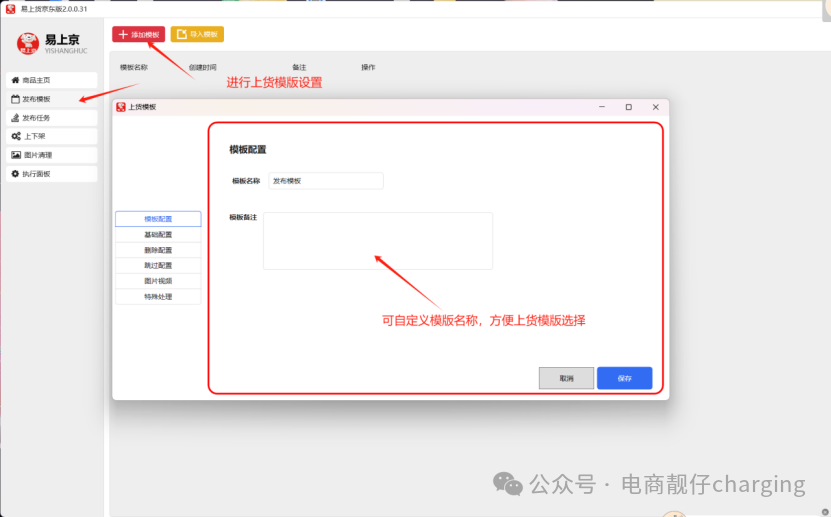The image size is (831, 517).
Task: Minimize the 上货模板 dialog
Action: tap(602, 107)
